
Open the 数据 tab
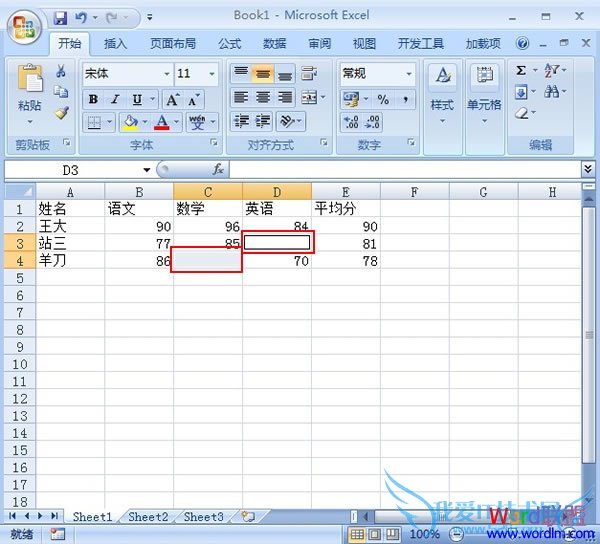point(274,44)
